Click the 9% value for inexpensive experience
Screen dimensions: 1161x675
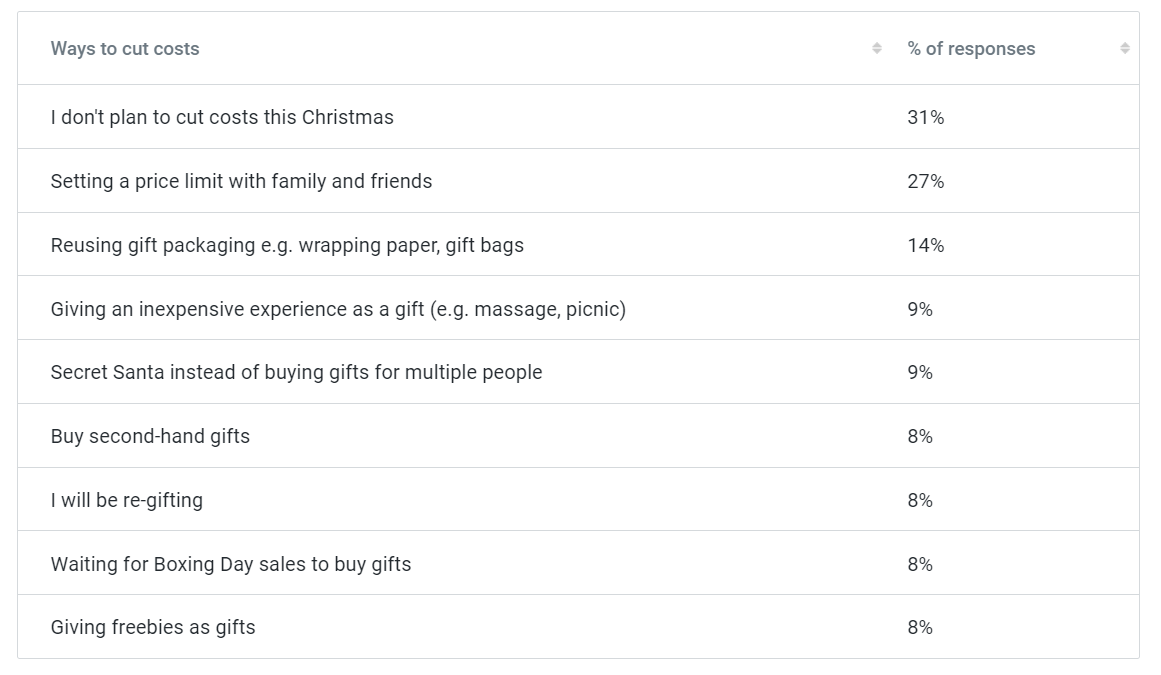920,309
